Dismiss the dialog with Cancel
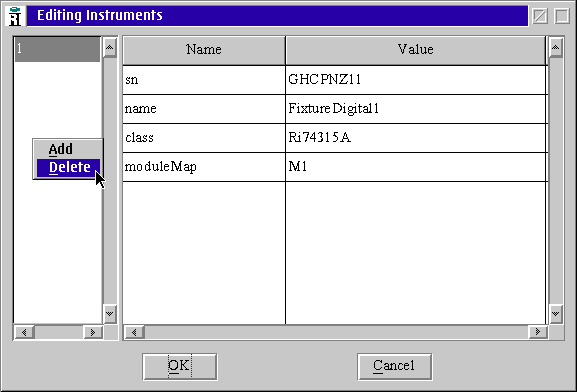Viewport: 577px width, 392px height. pyautogui.click(x=394, y=366)
